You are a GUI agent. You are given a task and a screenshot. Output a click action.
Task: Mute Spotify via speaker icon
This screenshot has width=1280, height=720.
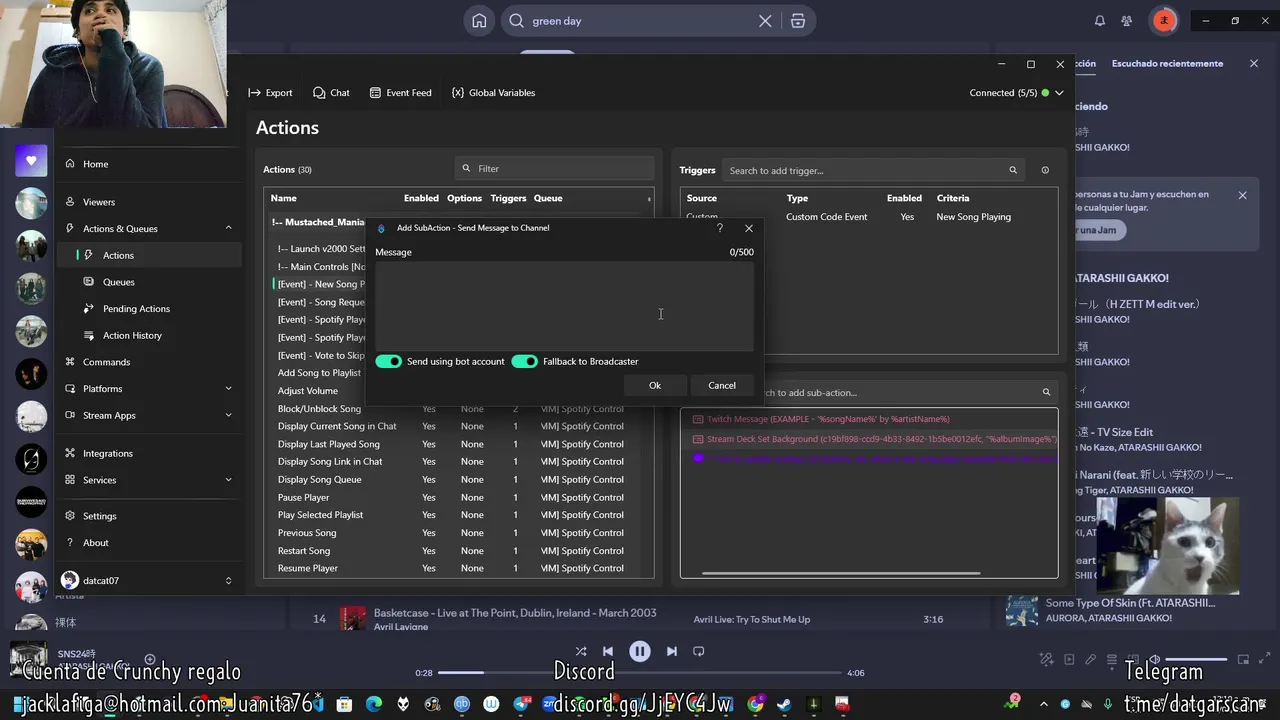click(1154, 660)
